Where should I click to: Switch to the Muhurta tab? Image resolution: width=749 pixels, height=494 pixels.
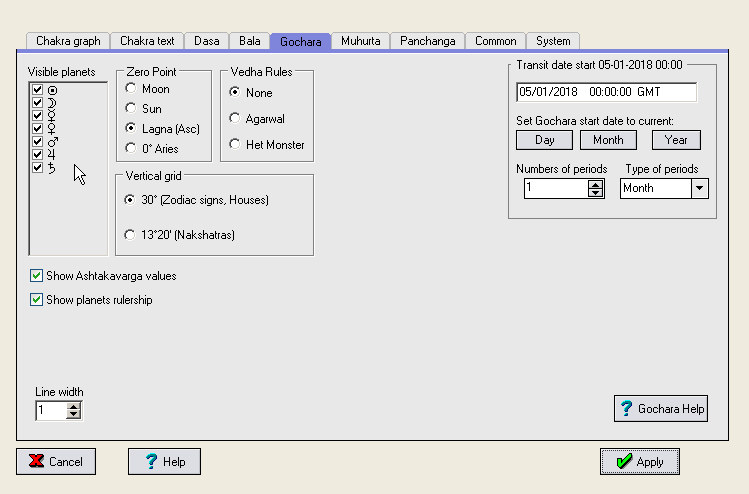coord(360,41)
